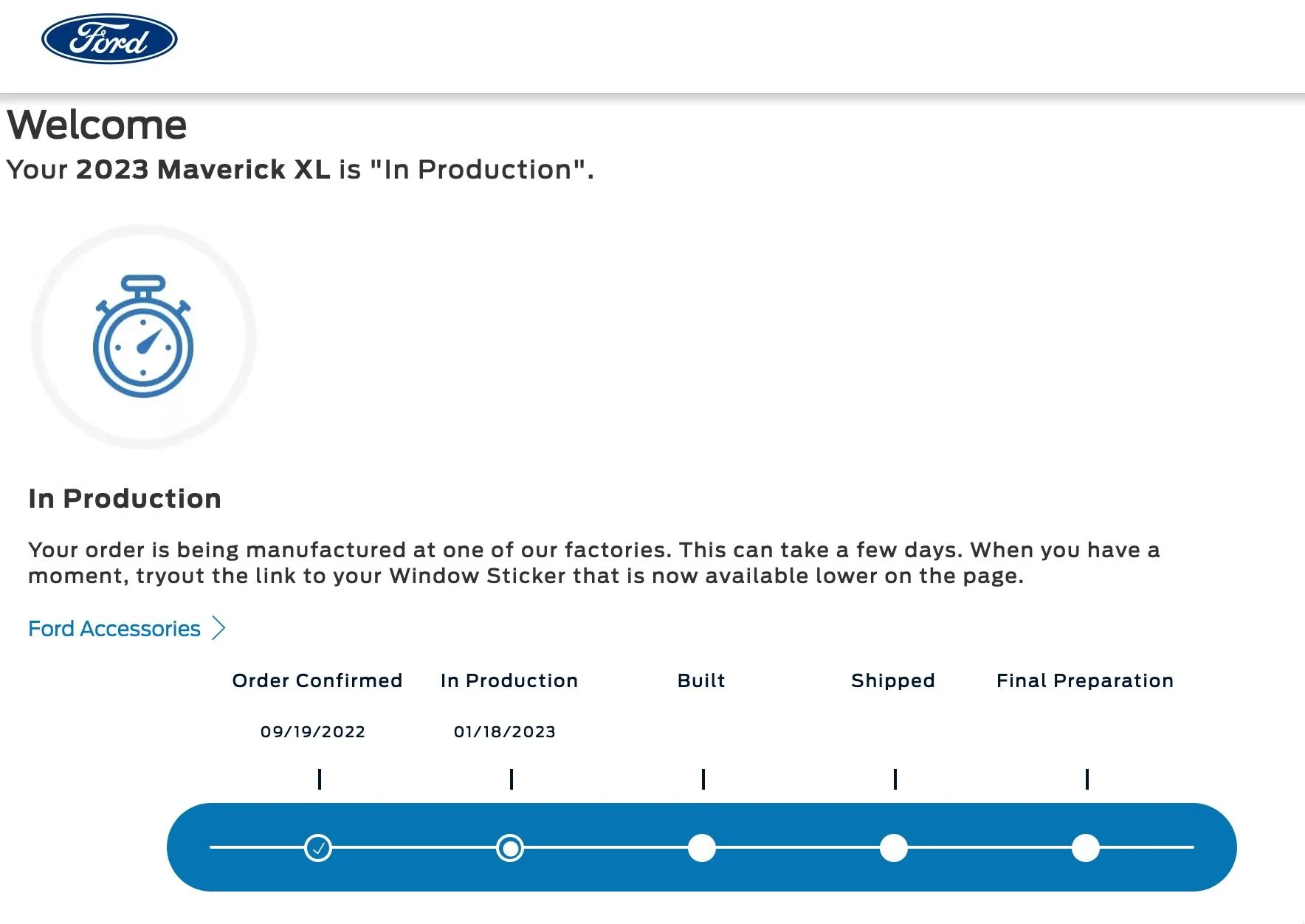Click the 01/18/2023 production date
This screenshot has height=924, width=1305.
505,732
